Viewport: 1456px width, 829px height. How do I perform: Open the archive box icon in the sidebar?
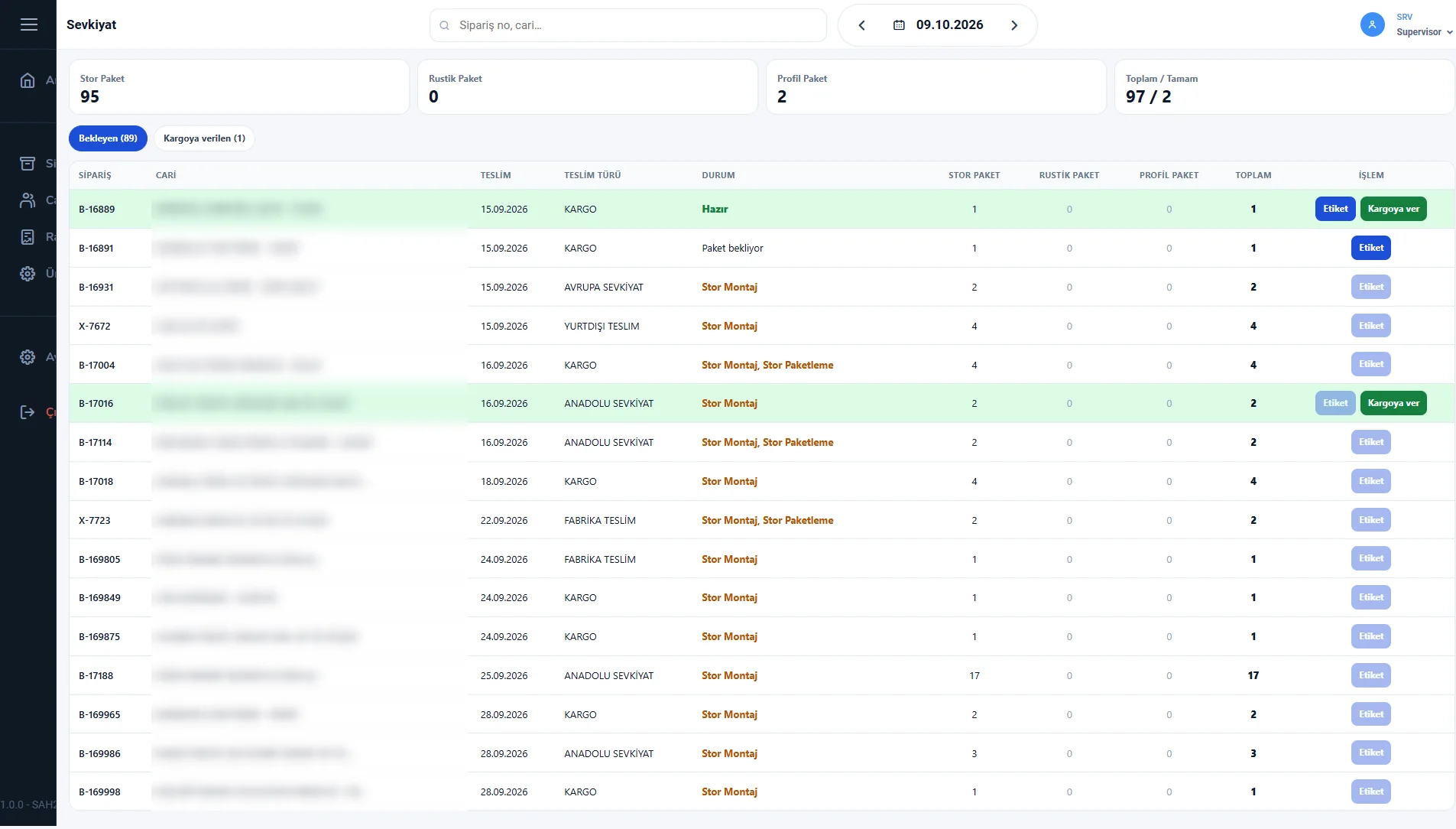click(x=28, y=163)
